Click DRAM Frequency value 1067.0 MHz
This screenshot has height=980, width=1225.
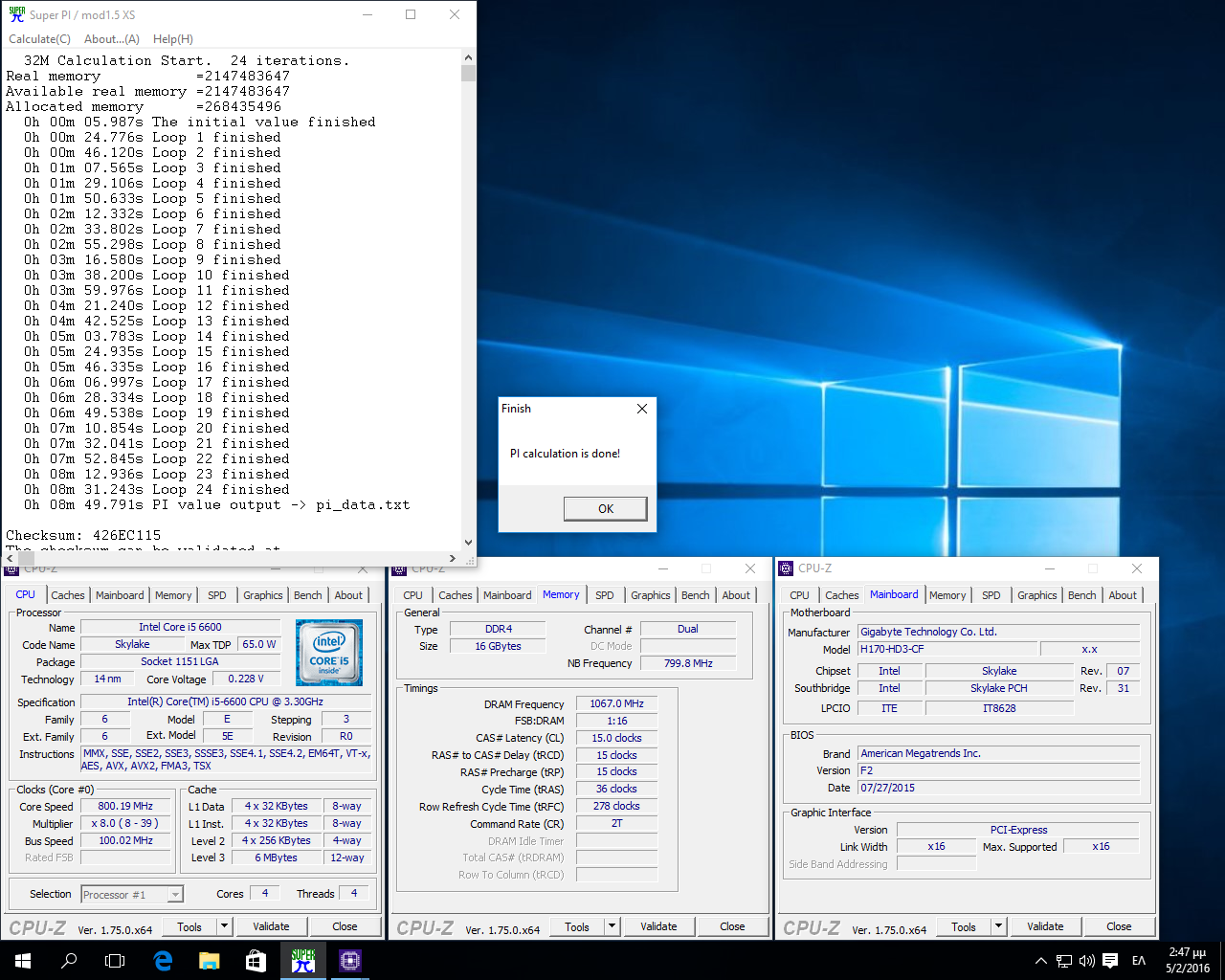coord(616,703)
